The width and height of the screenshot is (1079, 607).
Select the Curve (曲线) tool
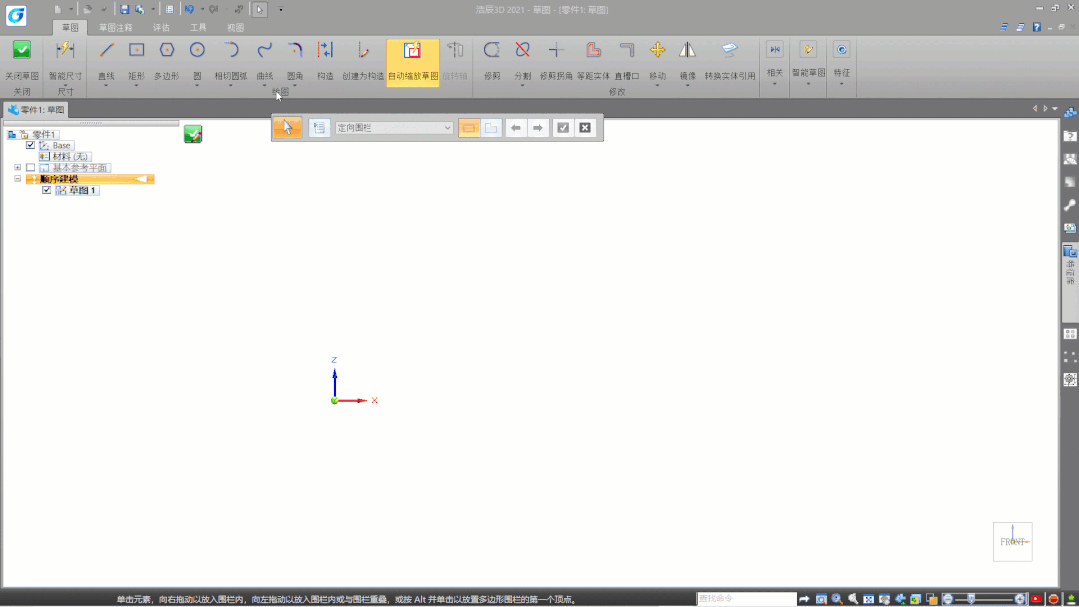[x=265, y=59]
